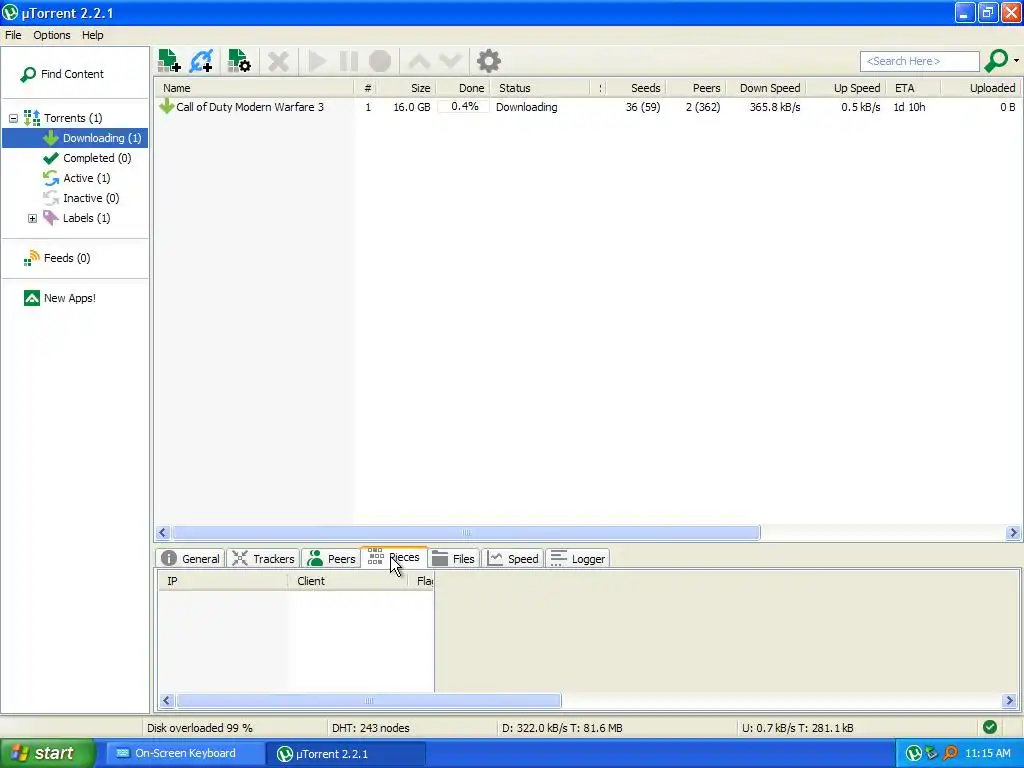
Task: Sort by the Status column header
Action: [541, 88]
